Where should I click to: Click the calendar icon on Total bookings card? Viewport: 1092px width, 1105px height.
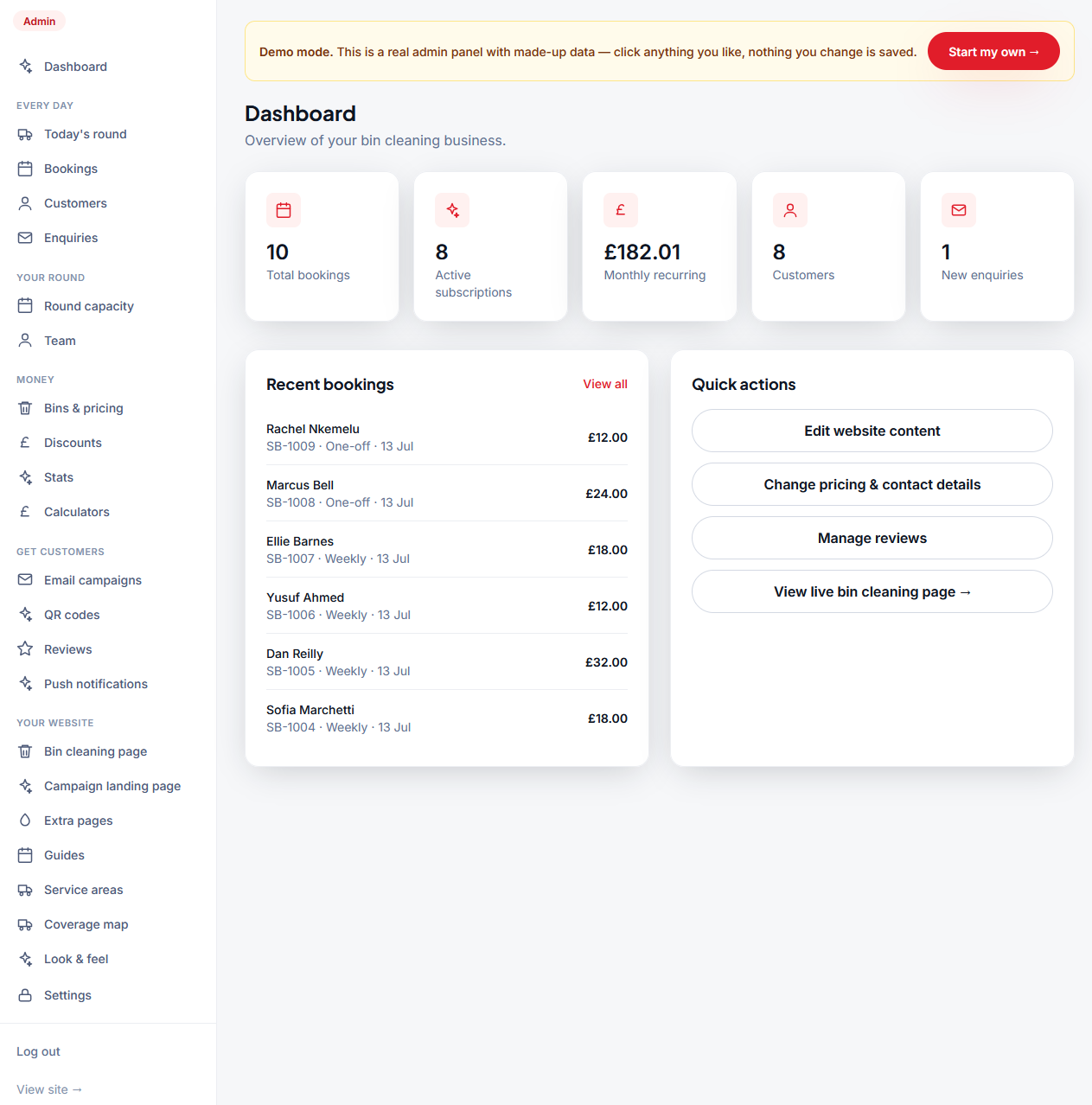coord(284,210)
